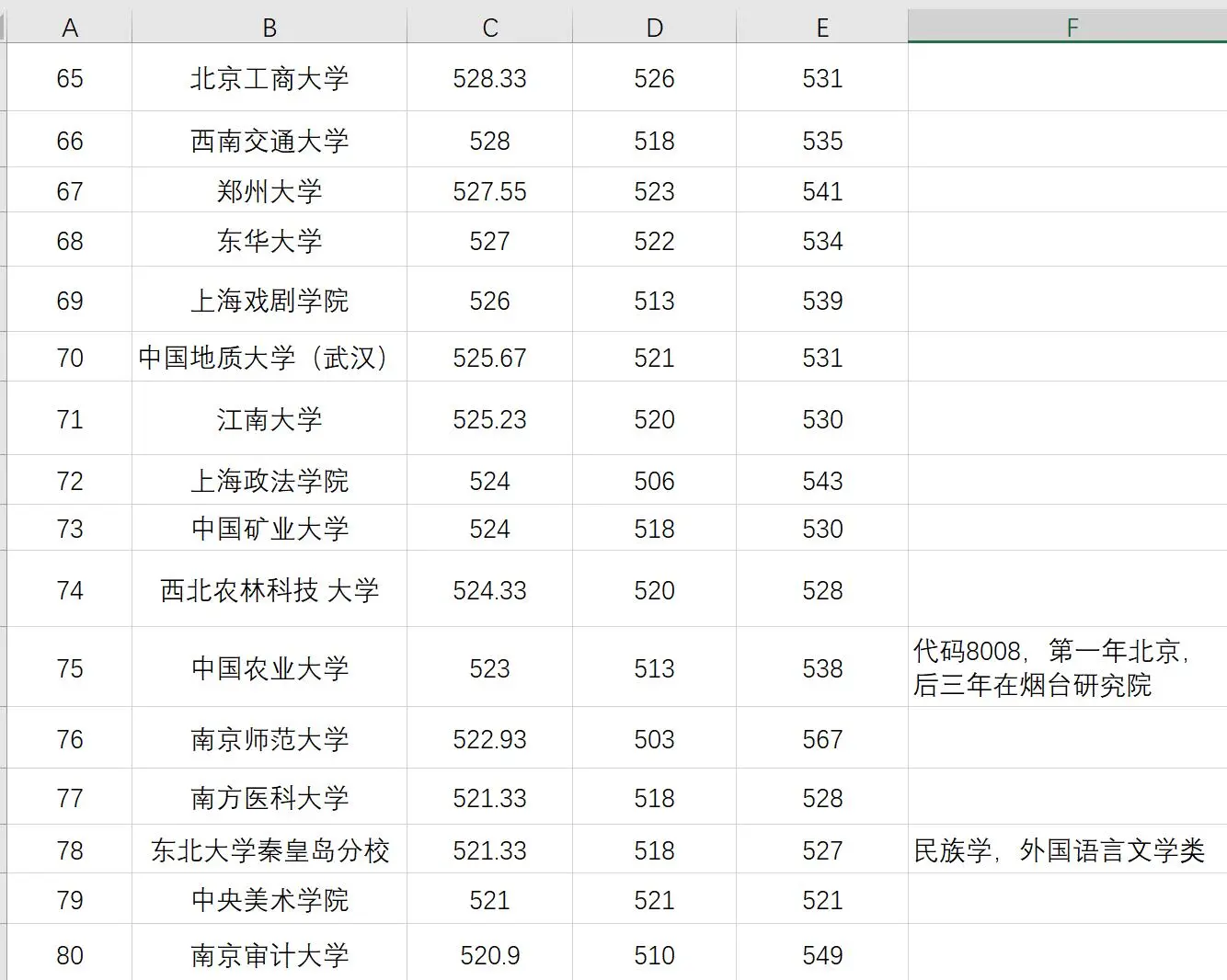Select column header C
1227x980 pixels.
click(x=488, y=27)
